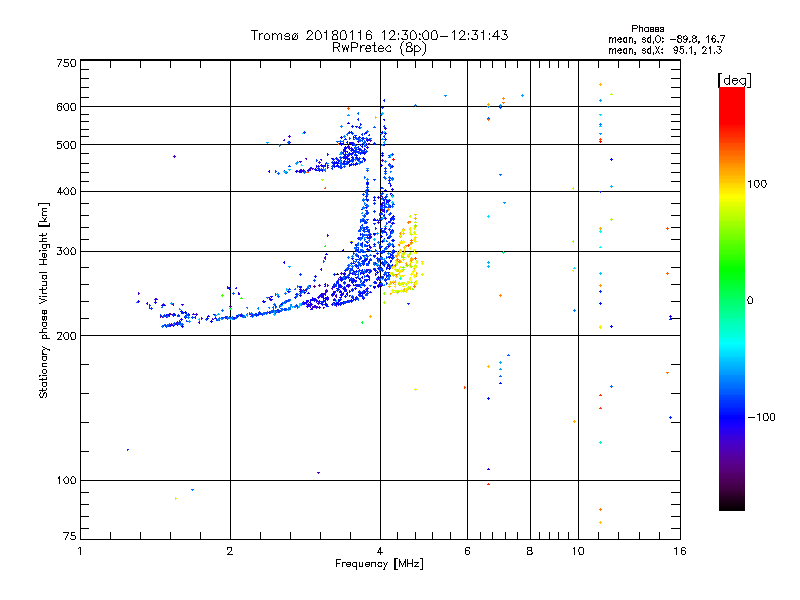Click the 'Stationary phase Virtual Height [km]' label

[44, 300]
